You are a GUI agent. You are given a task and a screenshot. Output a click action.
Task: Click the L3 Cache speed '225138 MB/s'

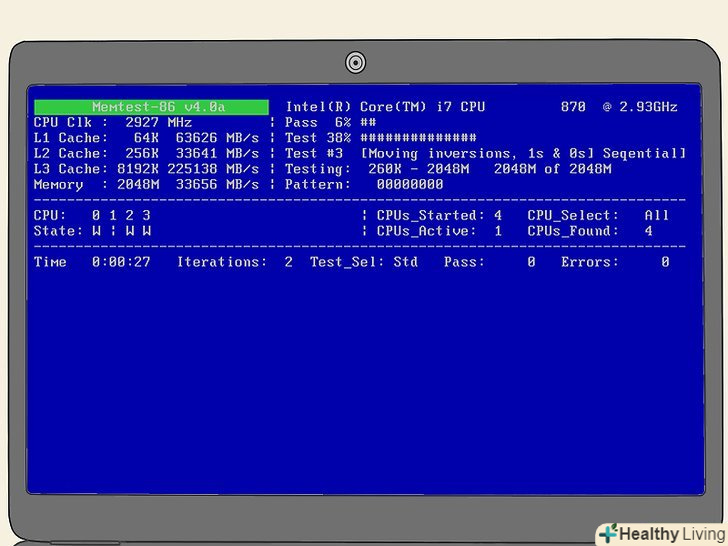coord(213,169)
